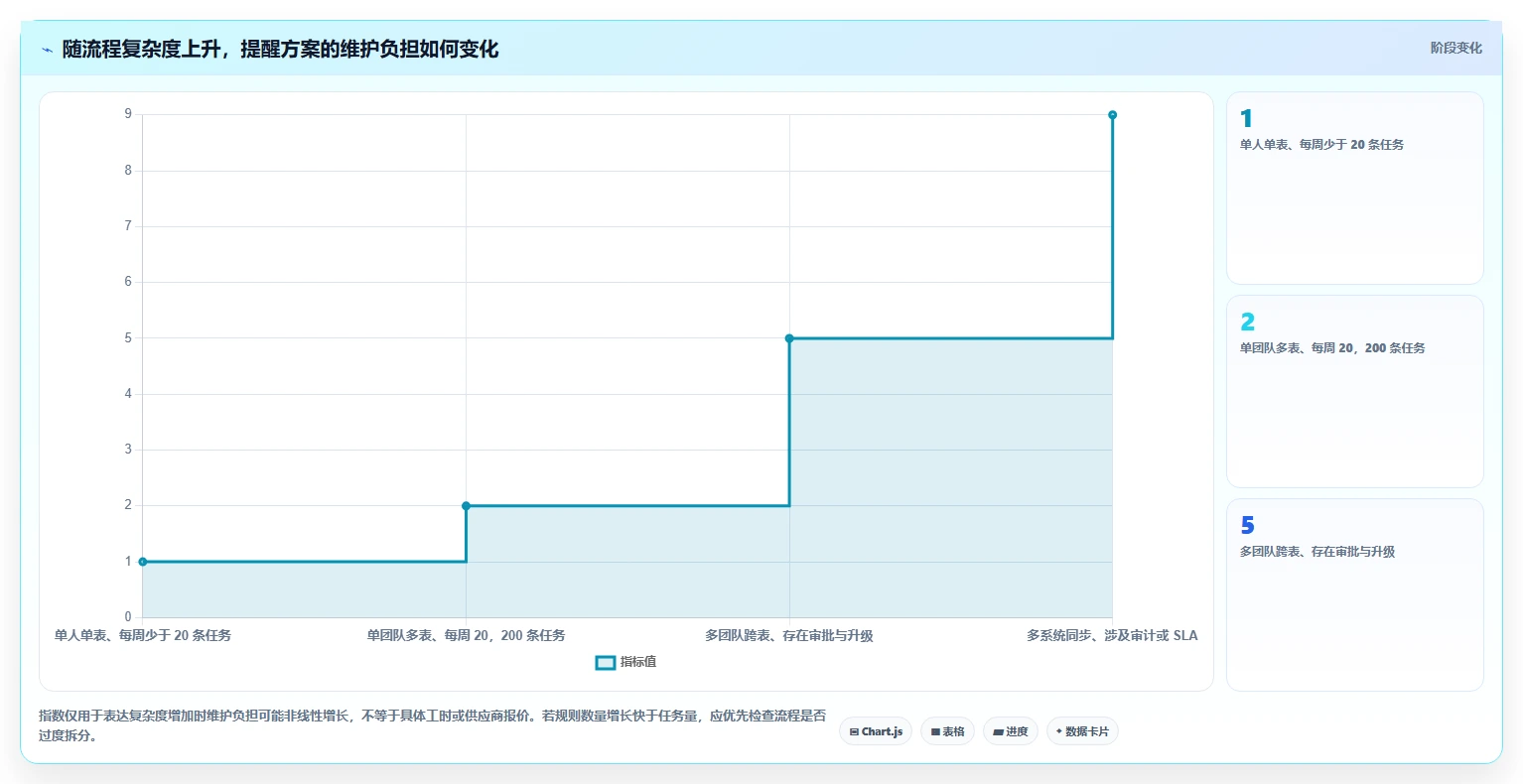Click the number 2 on the second stage card
1523x784 pixels.
point(1247,322)
